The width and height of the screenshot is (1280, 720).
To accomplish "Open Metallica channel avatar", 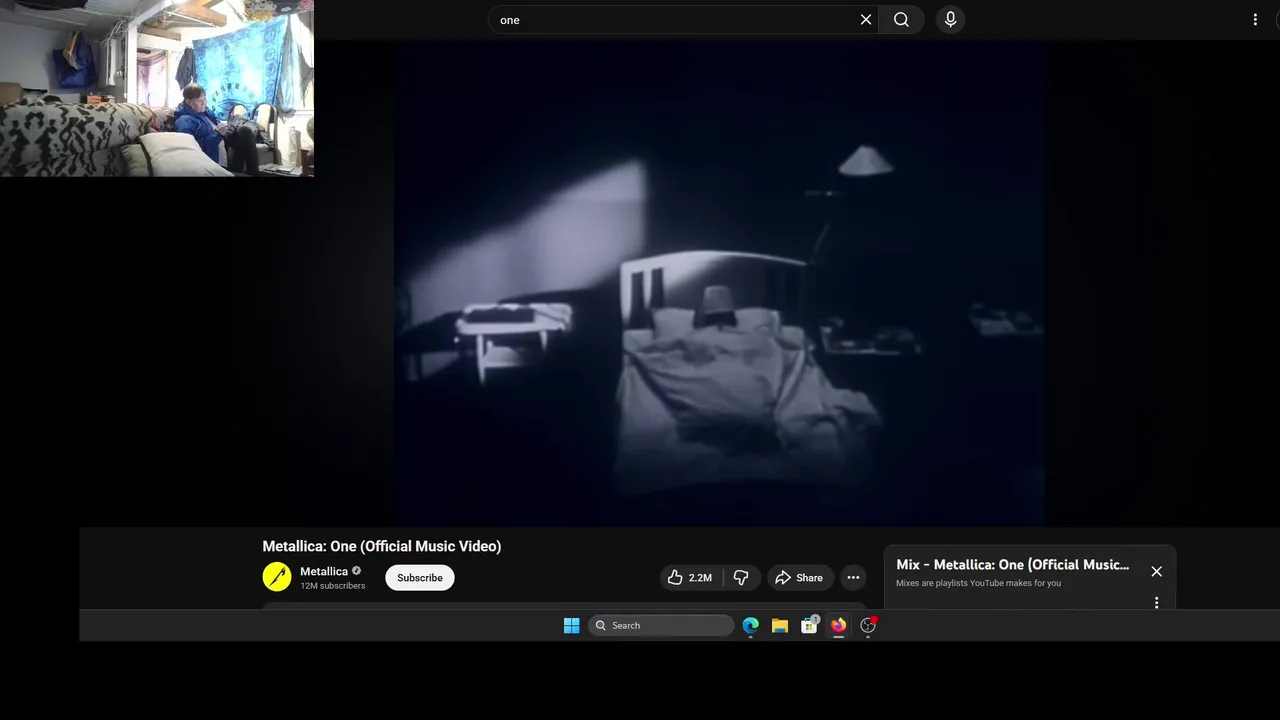I will pos(277,577).
